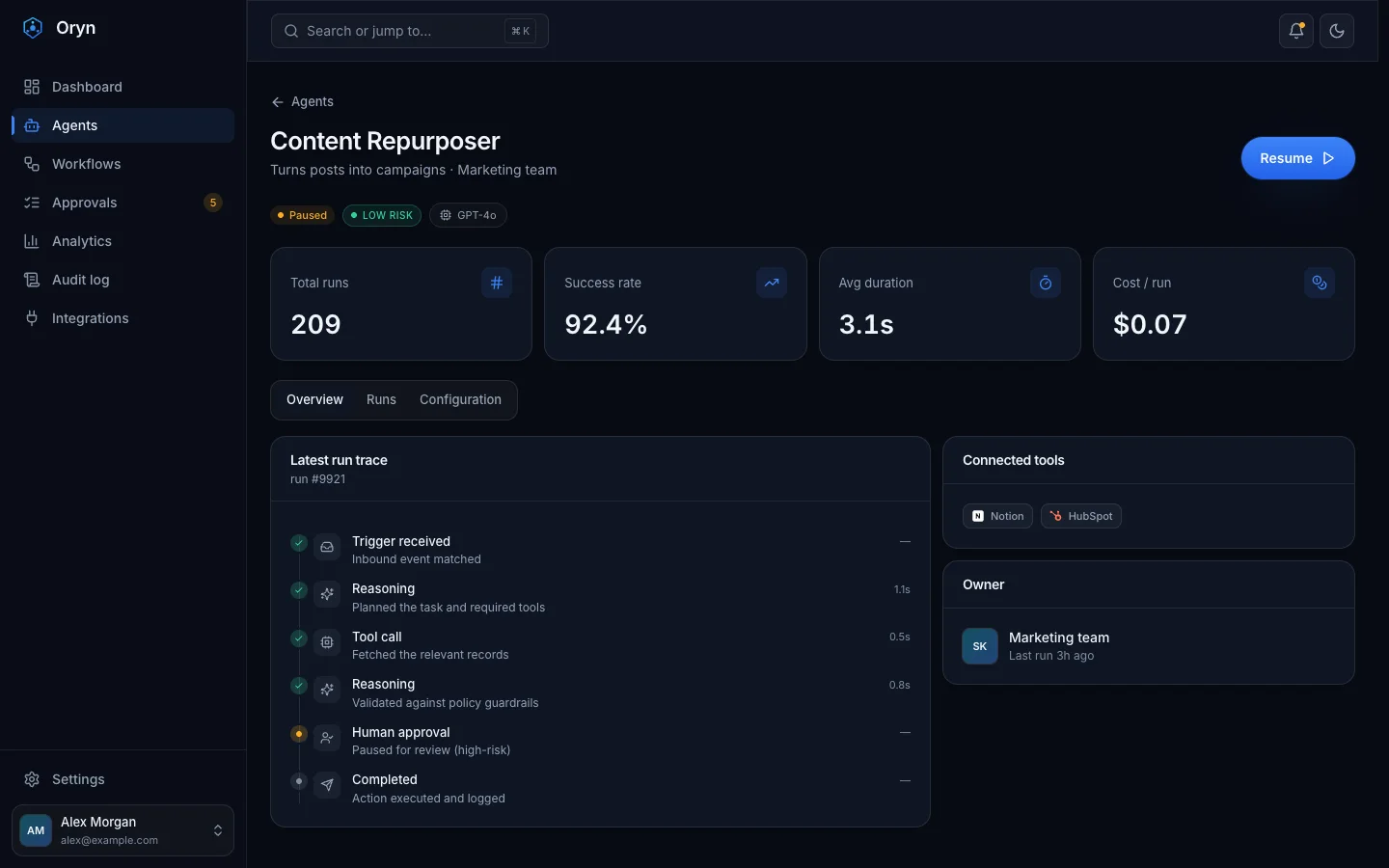The width and height of the screenshot is (1389, 868).
Task: Click the grey status dot beside Completed
Action: coord(299,781)
